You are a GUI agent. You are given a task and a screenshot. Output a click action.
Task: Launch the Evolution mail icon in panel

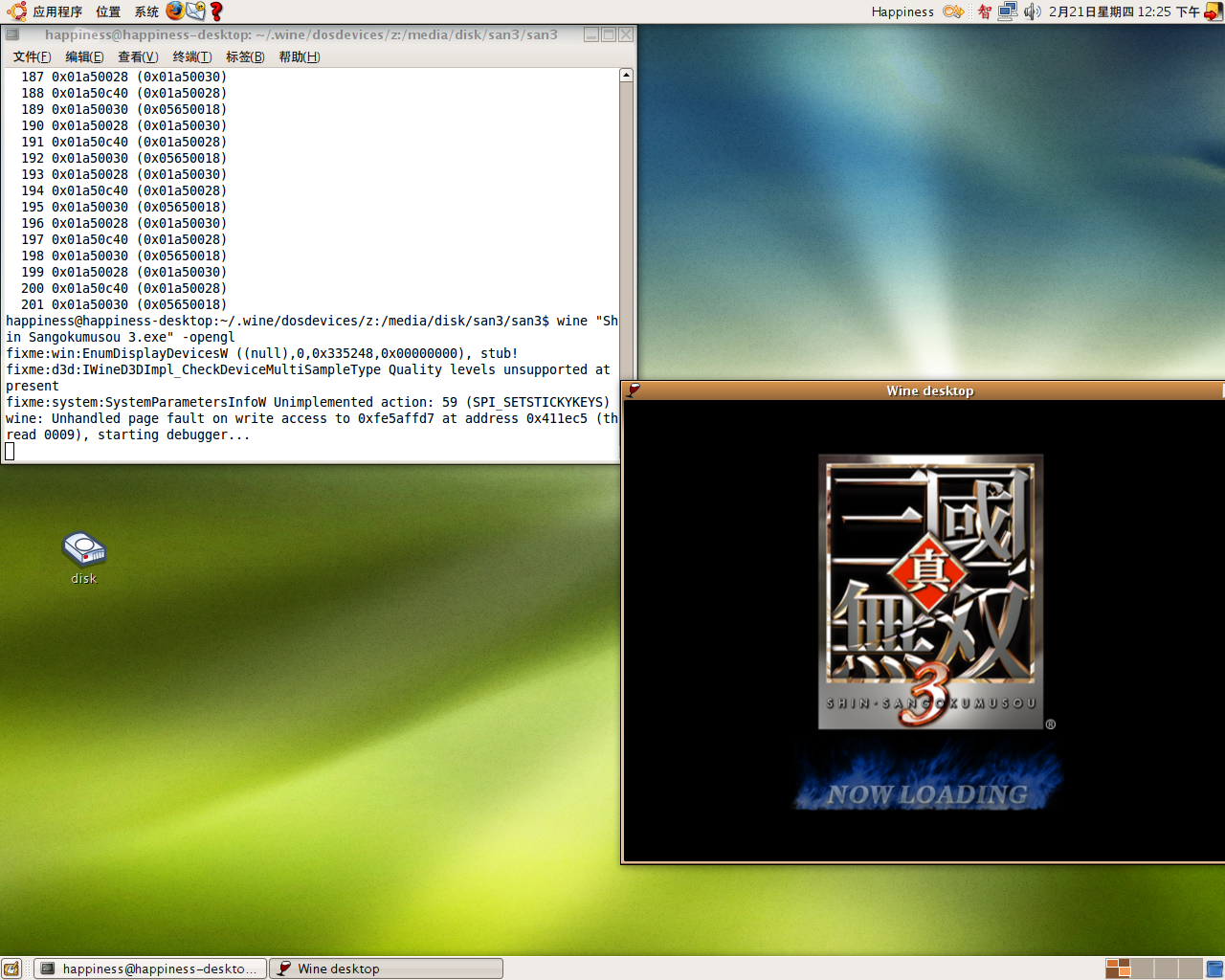pos(195,11)
